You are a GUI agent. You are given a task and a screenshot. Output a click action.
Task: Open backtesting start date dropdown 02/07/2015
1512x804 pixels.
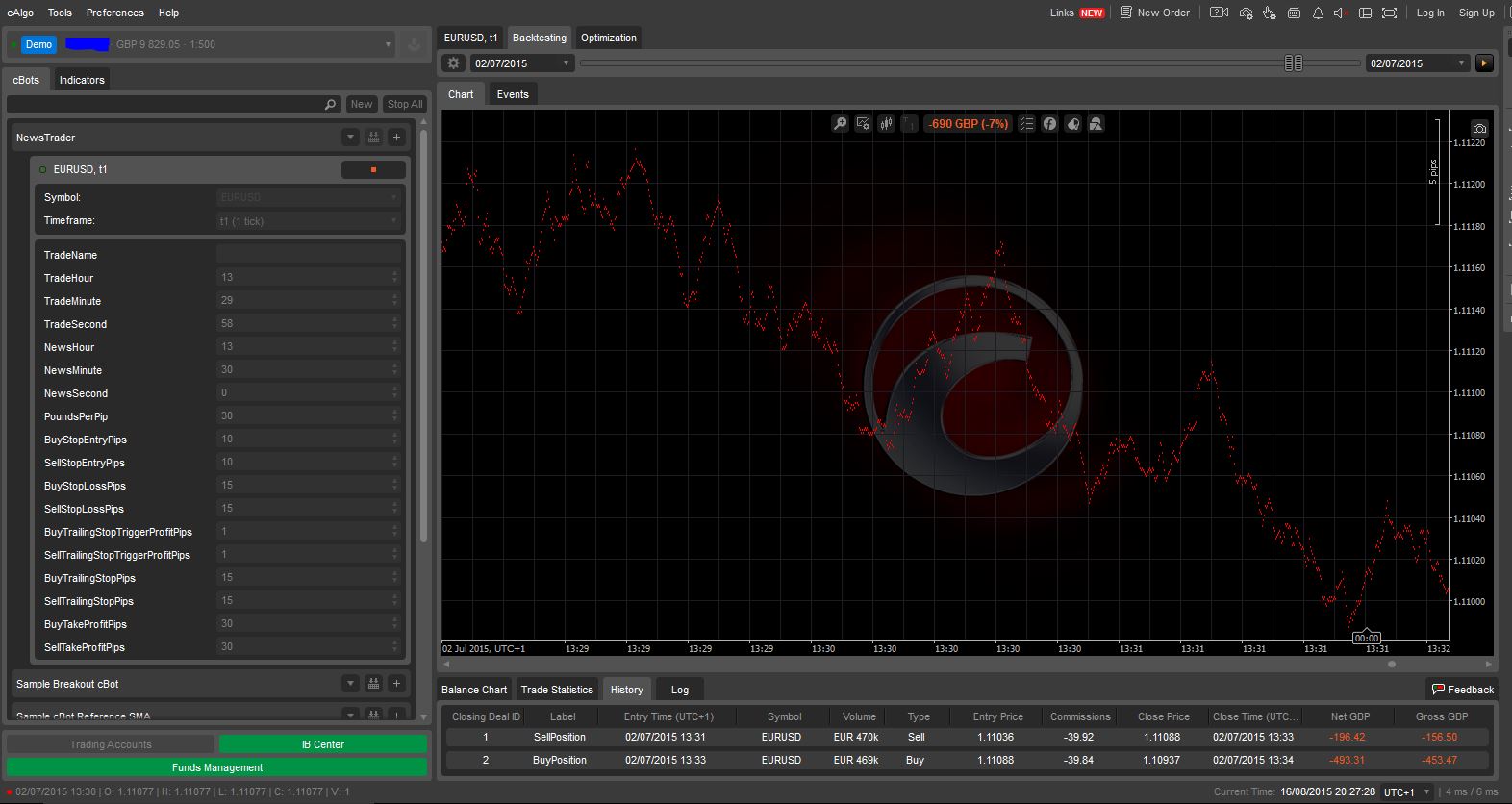pyautogui.click(x=522, y=63)
